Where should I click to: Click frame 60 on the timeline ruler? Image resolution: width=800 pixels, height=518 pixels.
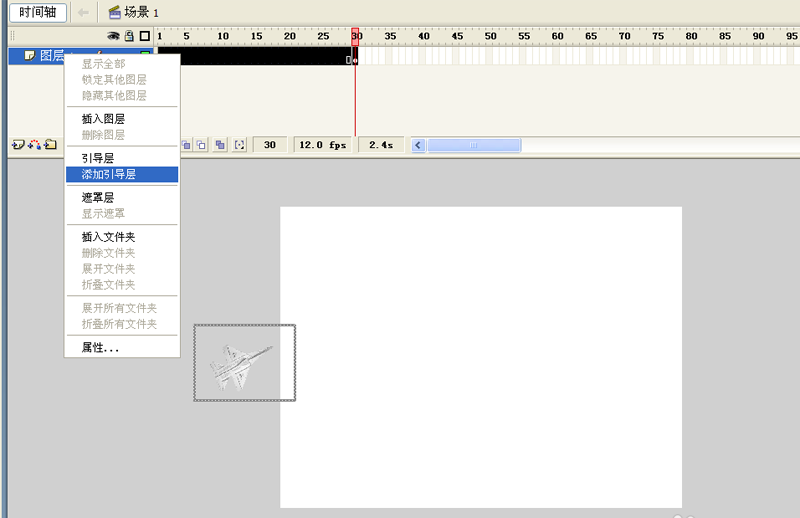click(x=557, y=36)
